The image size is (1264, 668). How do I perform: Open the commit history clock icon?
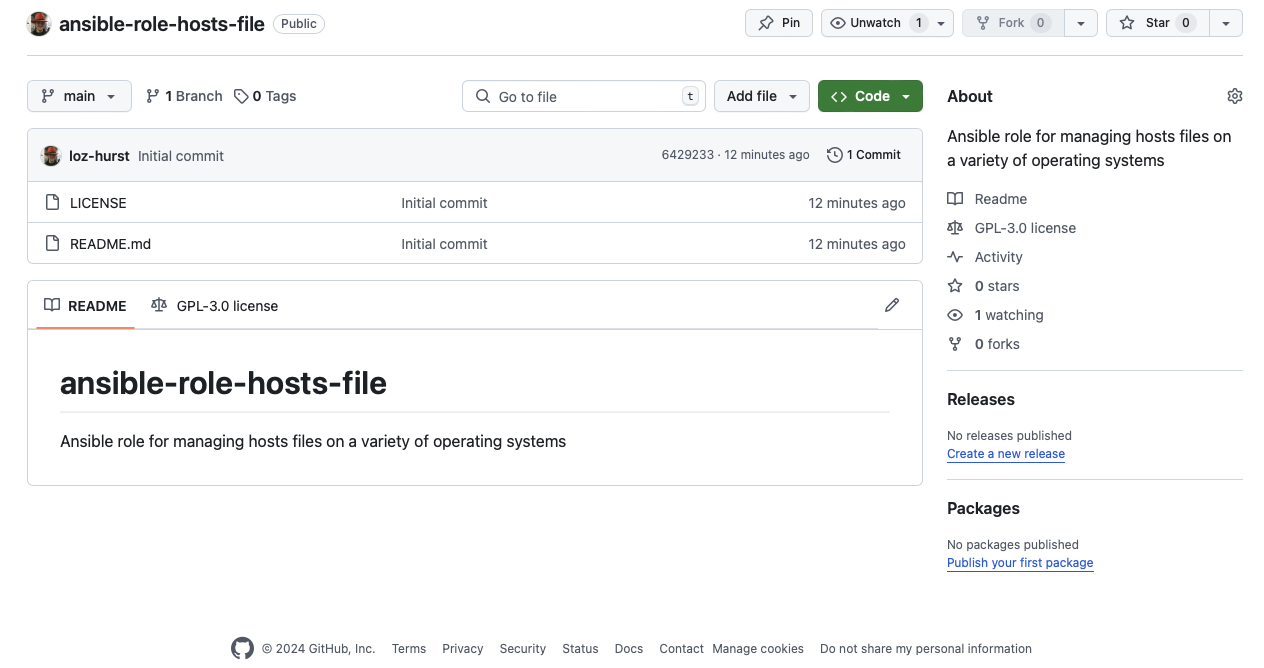click(x=835, y=155)
